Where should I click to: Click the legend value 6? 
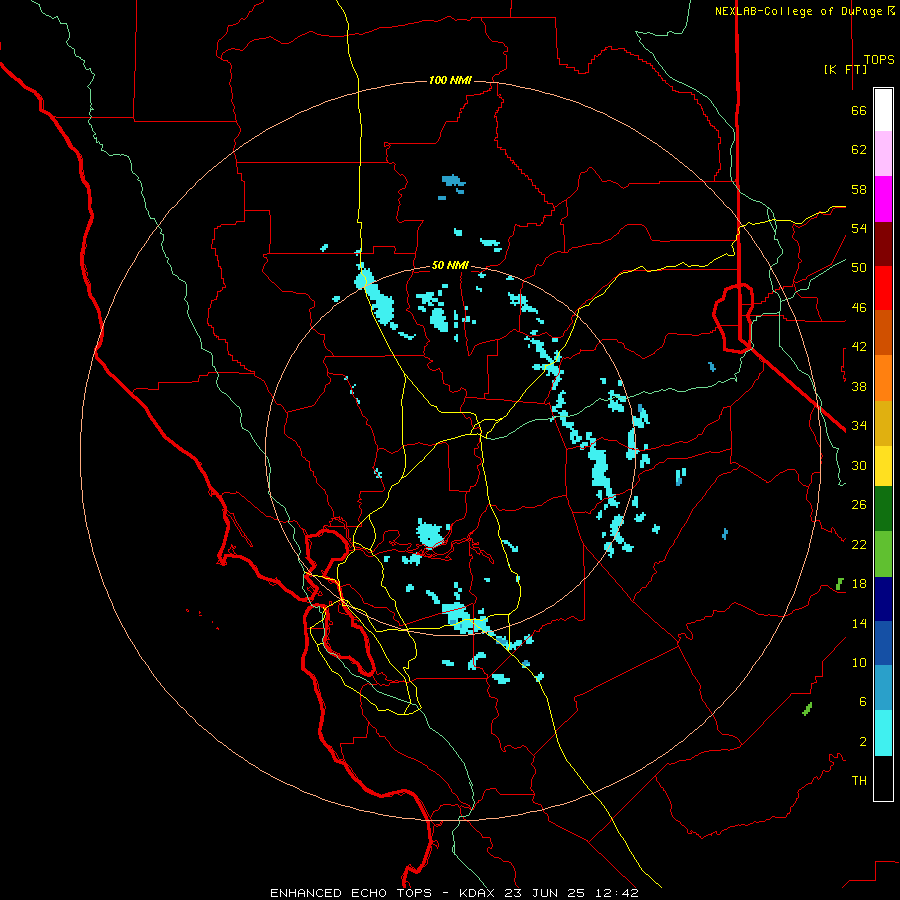coord(862,702)
